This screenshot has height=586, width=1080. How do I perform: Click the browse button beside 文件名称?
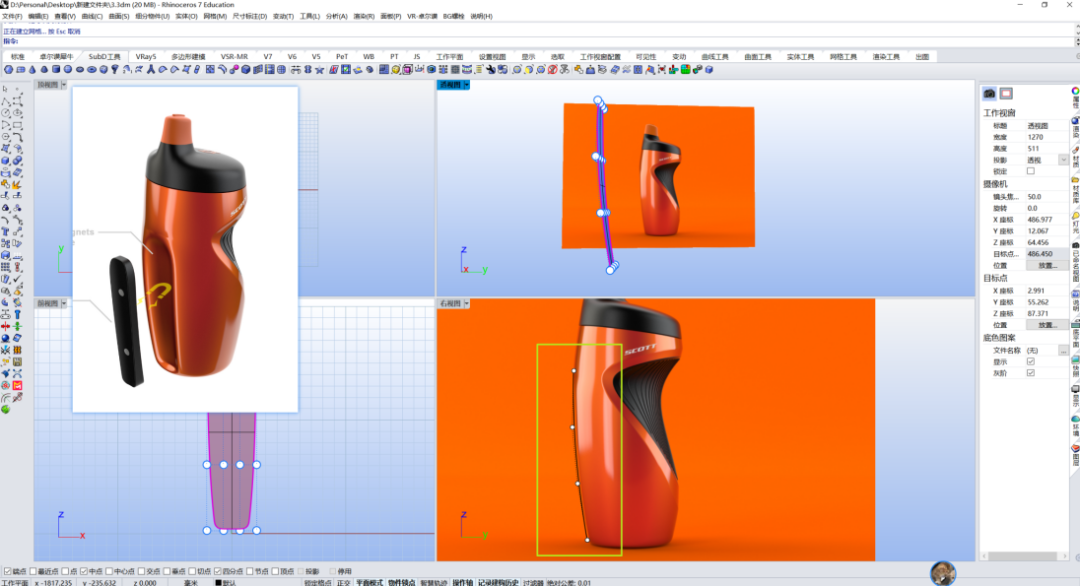tap(1063, 350)
